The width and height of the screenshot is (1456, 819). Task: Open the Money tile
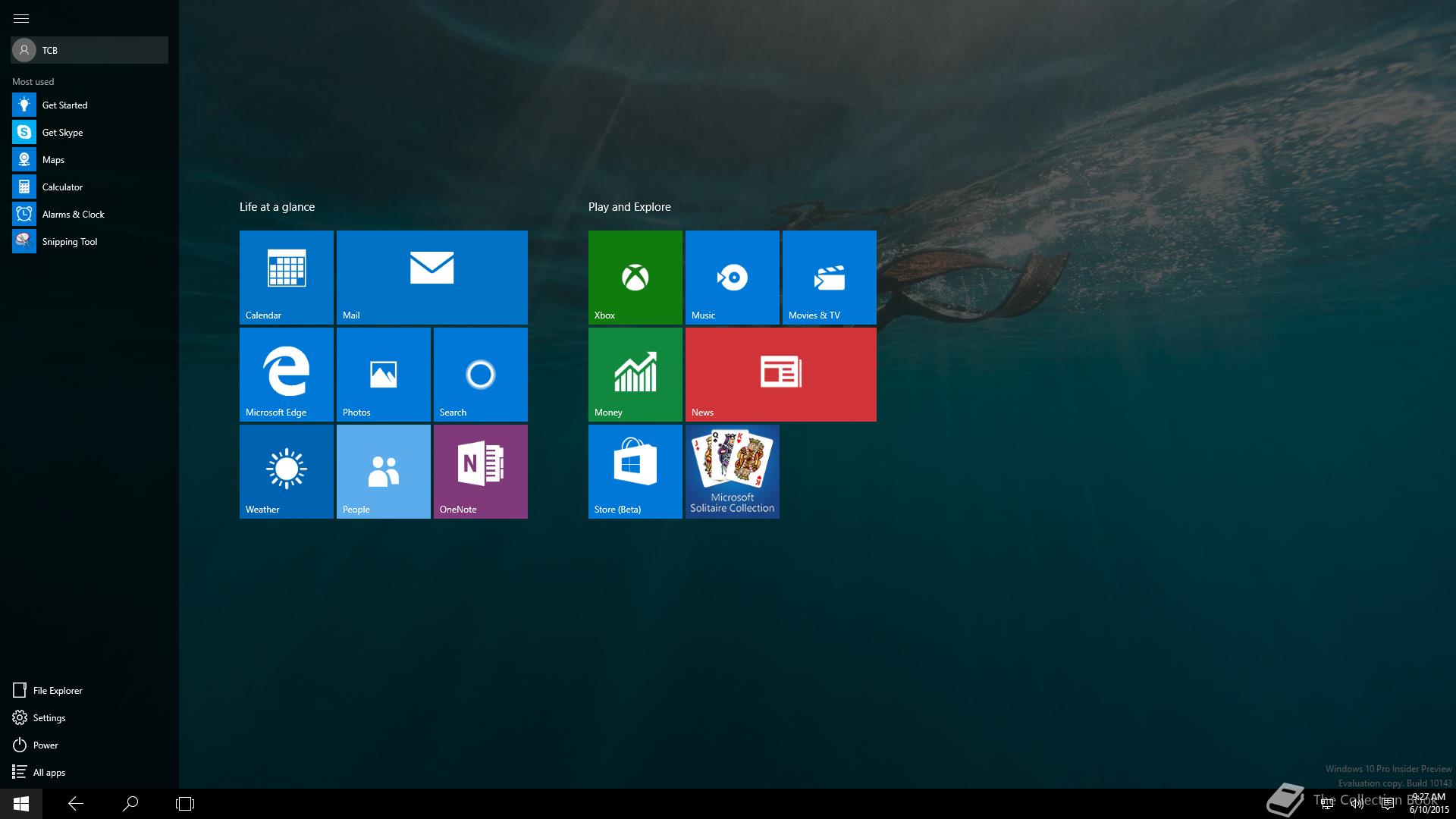coord(635,375)
